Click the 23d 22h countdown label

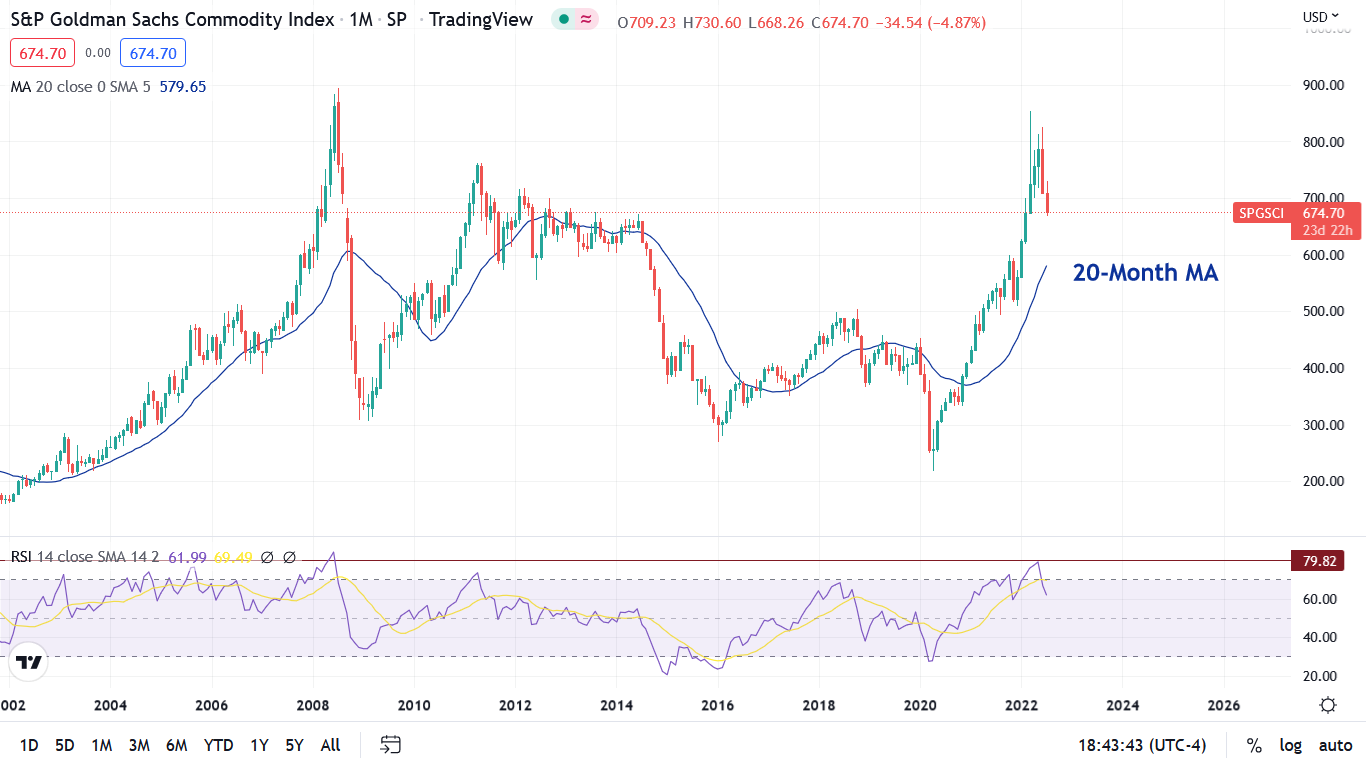coord(1327,231)
